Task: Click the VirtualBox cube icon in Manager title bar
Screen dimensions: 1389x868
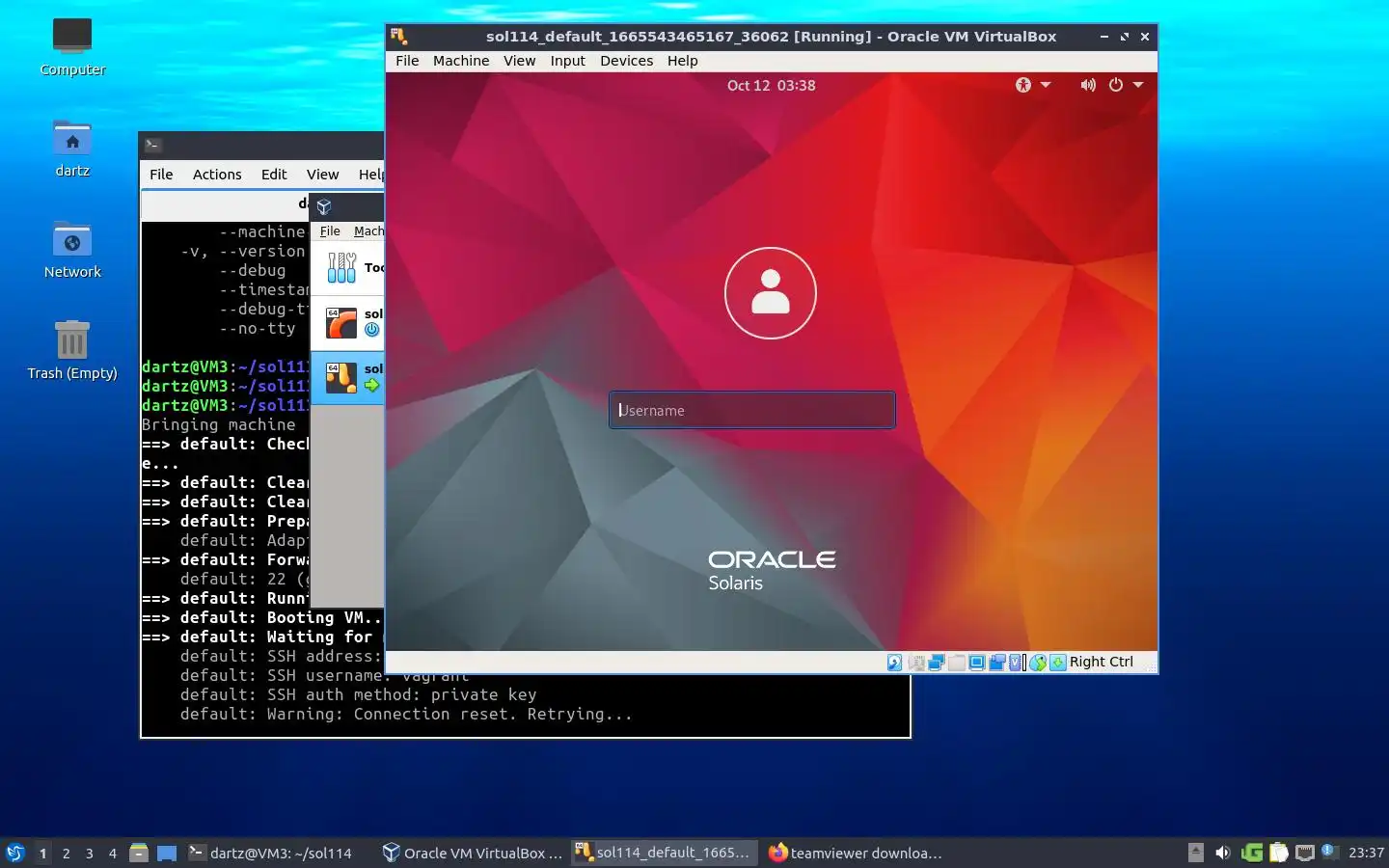Action: pyautogui.click(x=324, y=206)
